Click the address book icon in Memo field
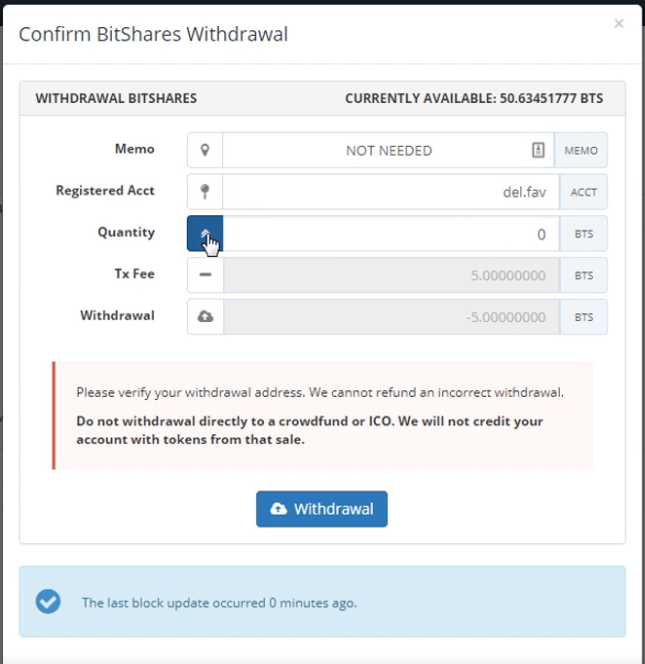645x664 pixels. (538, 150)
